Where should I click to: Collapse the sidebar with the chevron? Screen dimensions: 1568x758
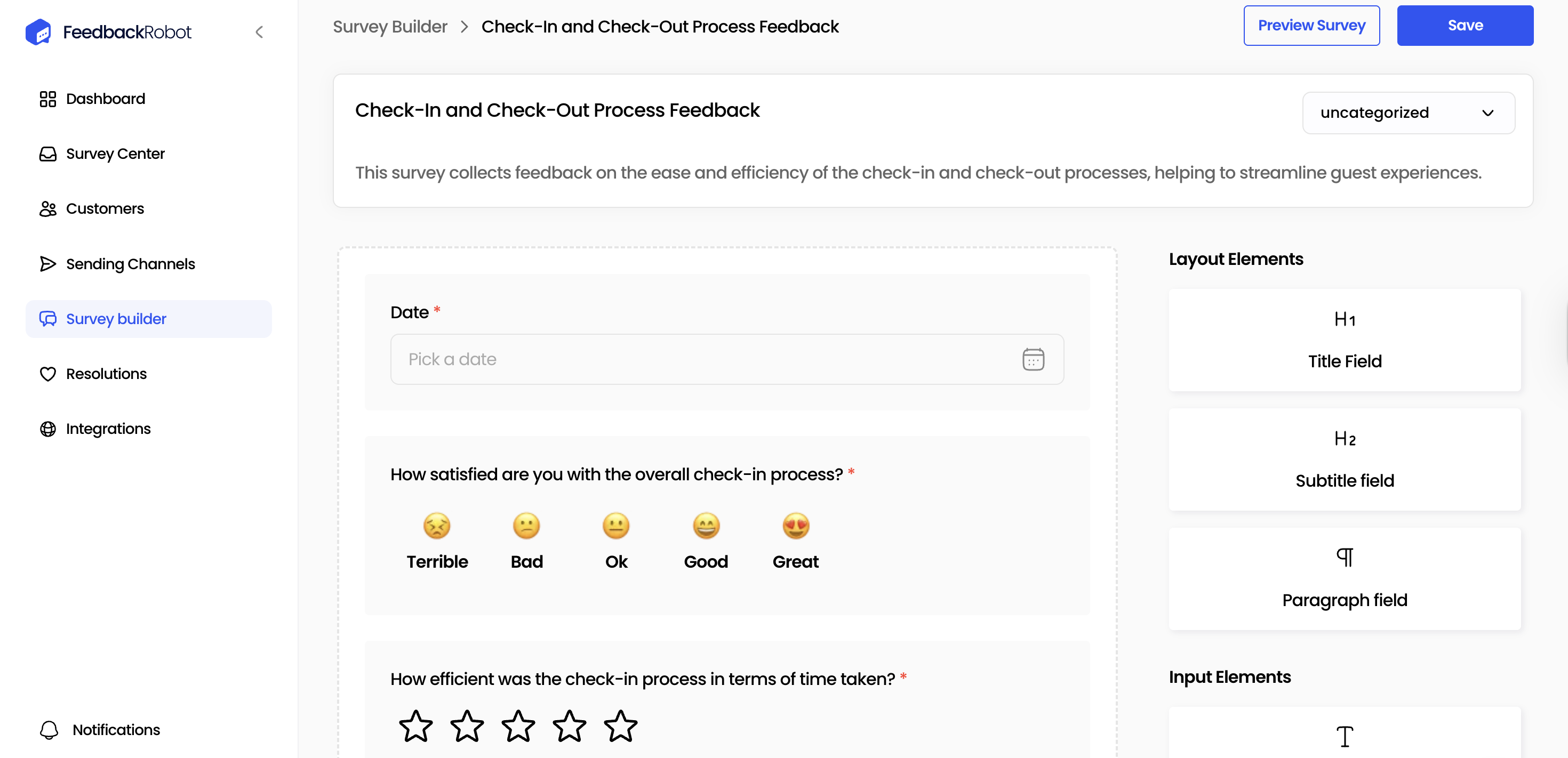click(x=259, y=31)
